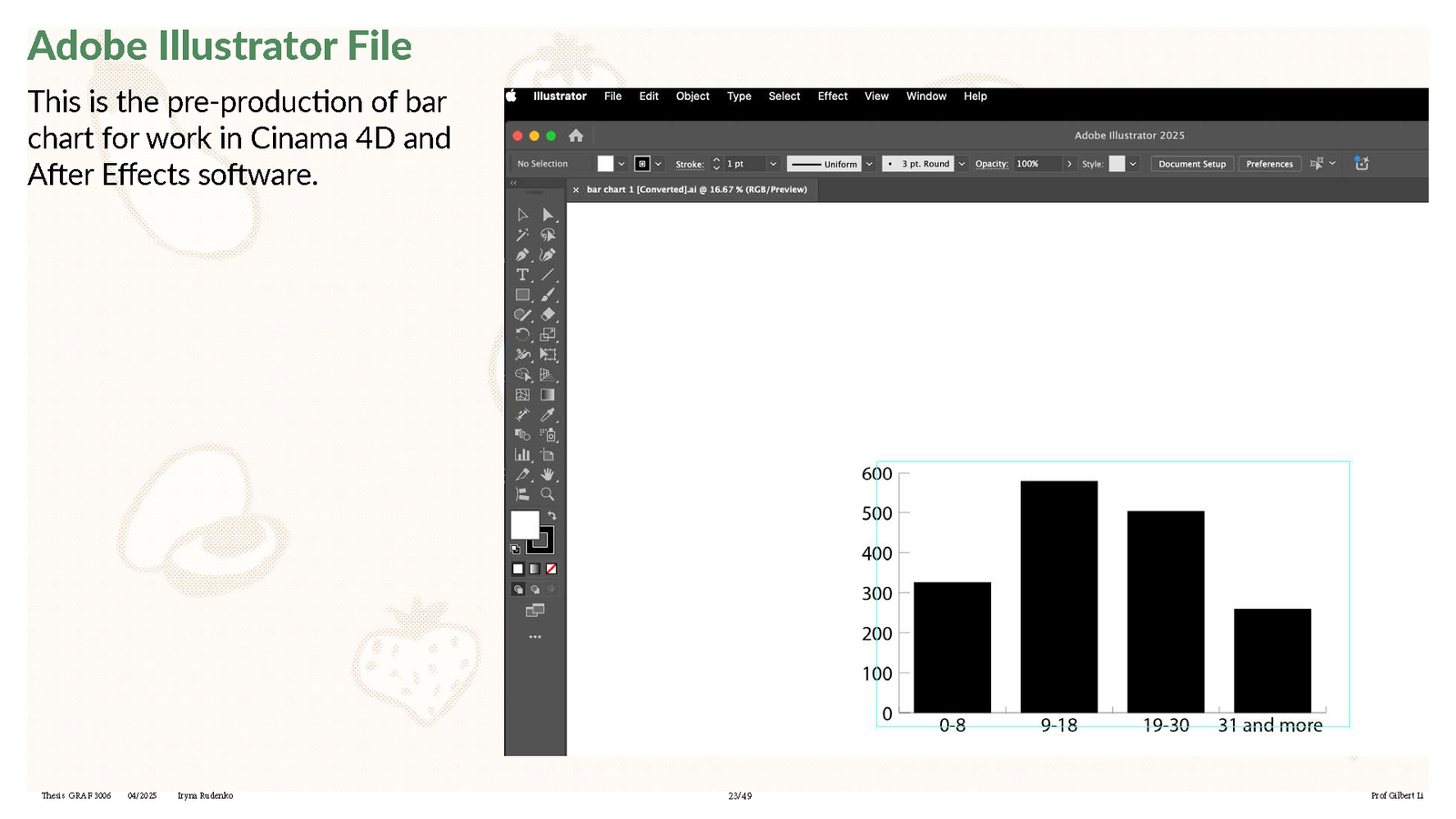The width and height of the screenshot is (1456, 819).
Task: Choose the Gradient tool
Action: [547, 395]
